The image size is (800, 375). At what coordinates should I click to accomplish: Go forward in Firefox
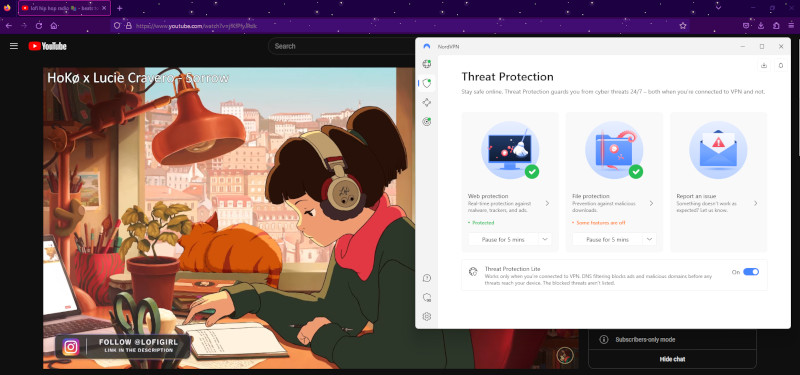(x=24, y=26)
